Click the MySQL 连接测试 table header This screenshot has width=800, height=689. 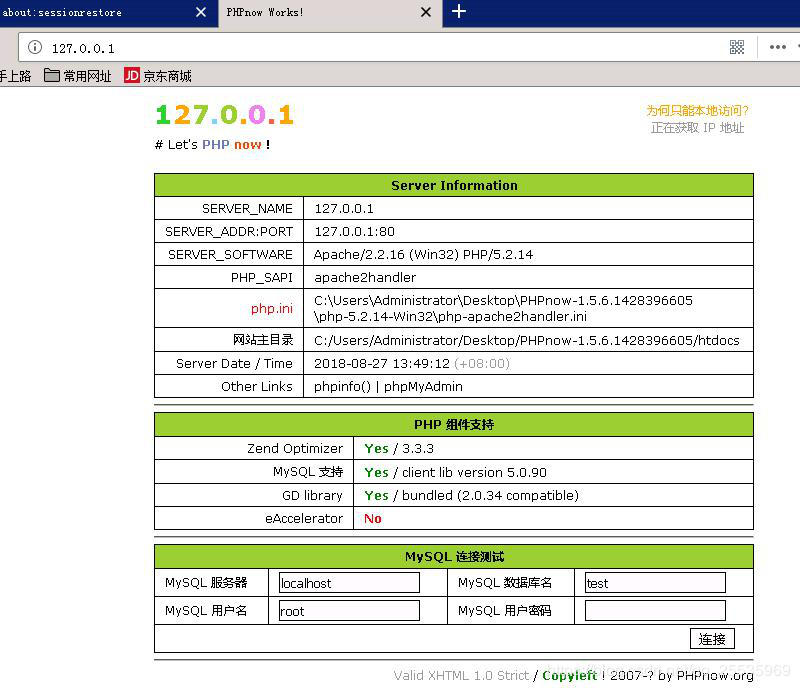(454, 556)
